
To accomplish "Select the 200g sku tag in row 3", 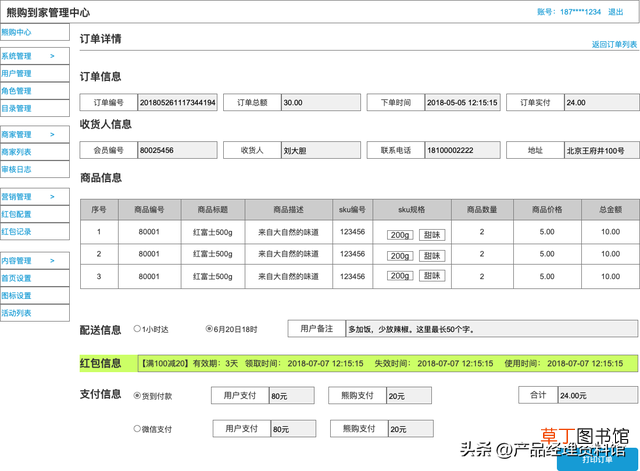I will click(400, 276).
